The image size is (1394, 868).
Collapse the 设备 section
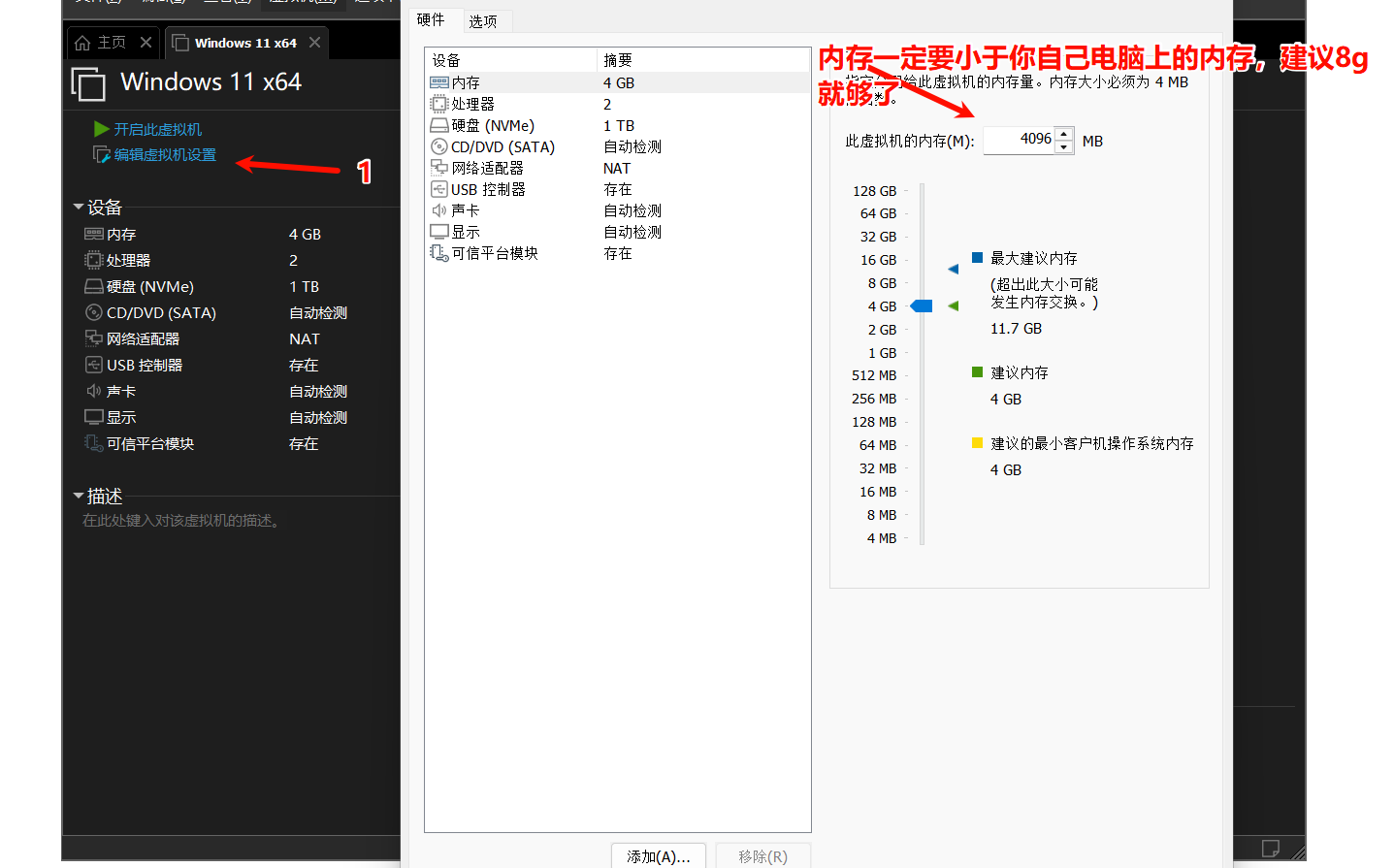79,207
